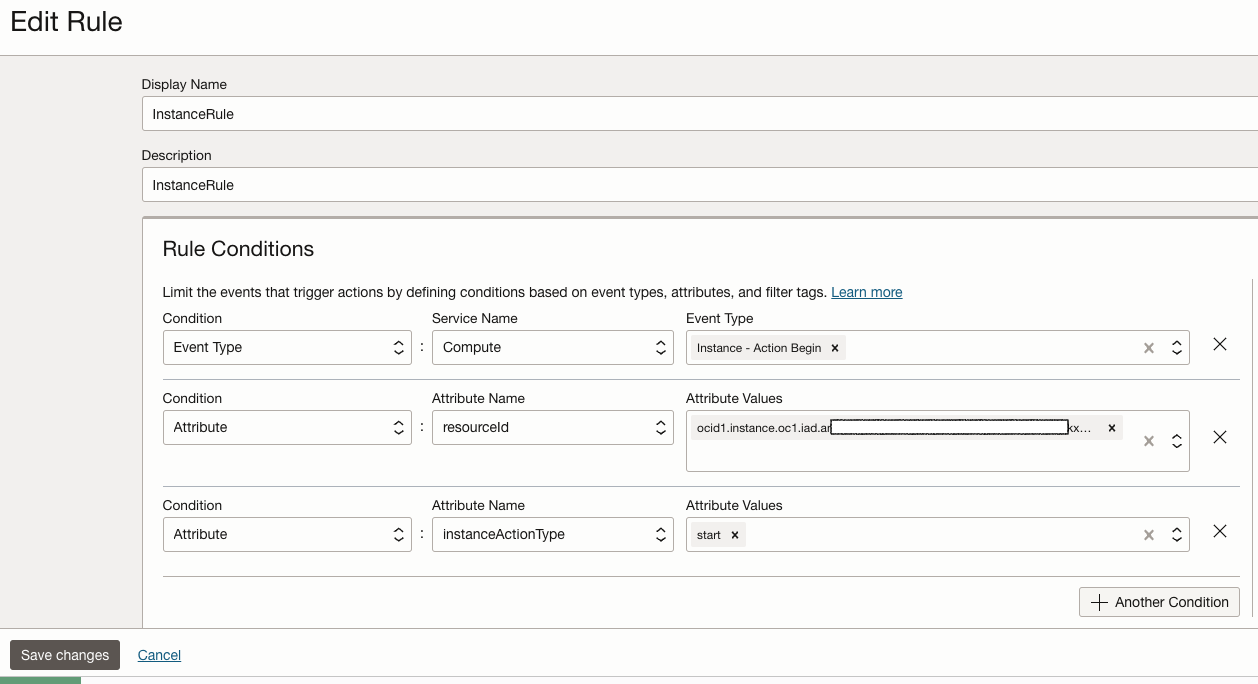This screenshot has height=684, width=1258.
Task: Add Another Condition to the rule
Action: coord(1159,602)
